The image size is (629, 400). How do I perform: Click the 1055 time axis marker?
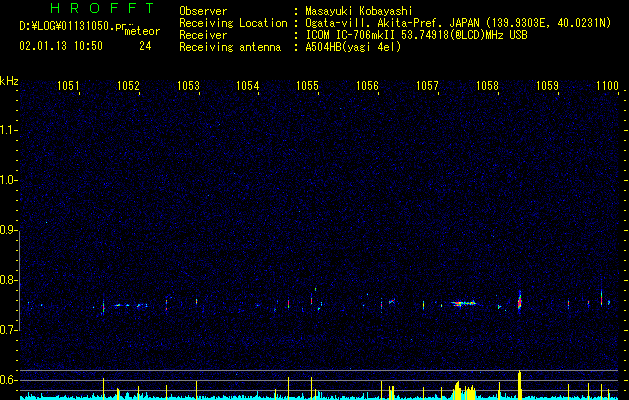click(307, 86)
